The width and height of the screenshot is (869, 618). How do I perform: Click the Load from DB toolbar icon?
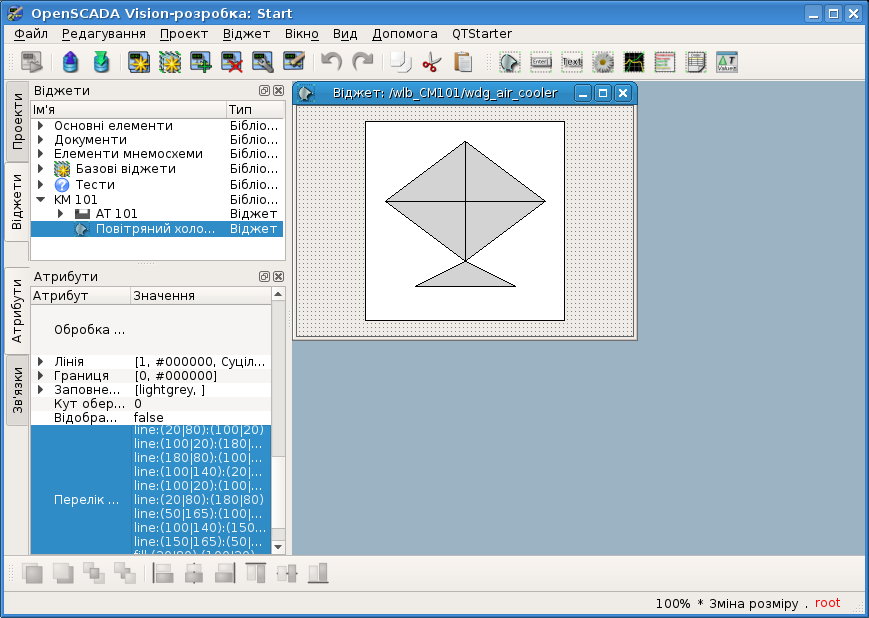(x=70, y=63)
